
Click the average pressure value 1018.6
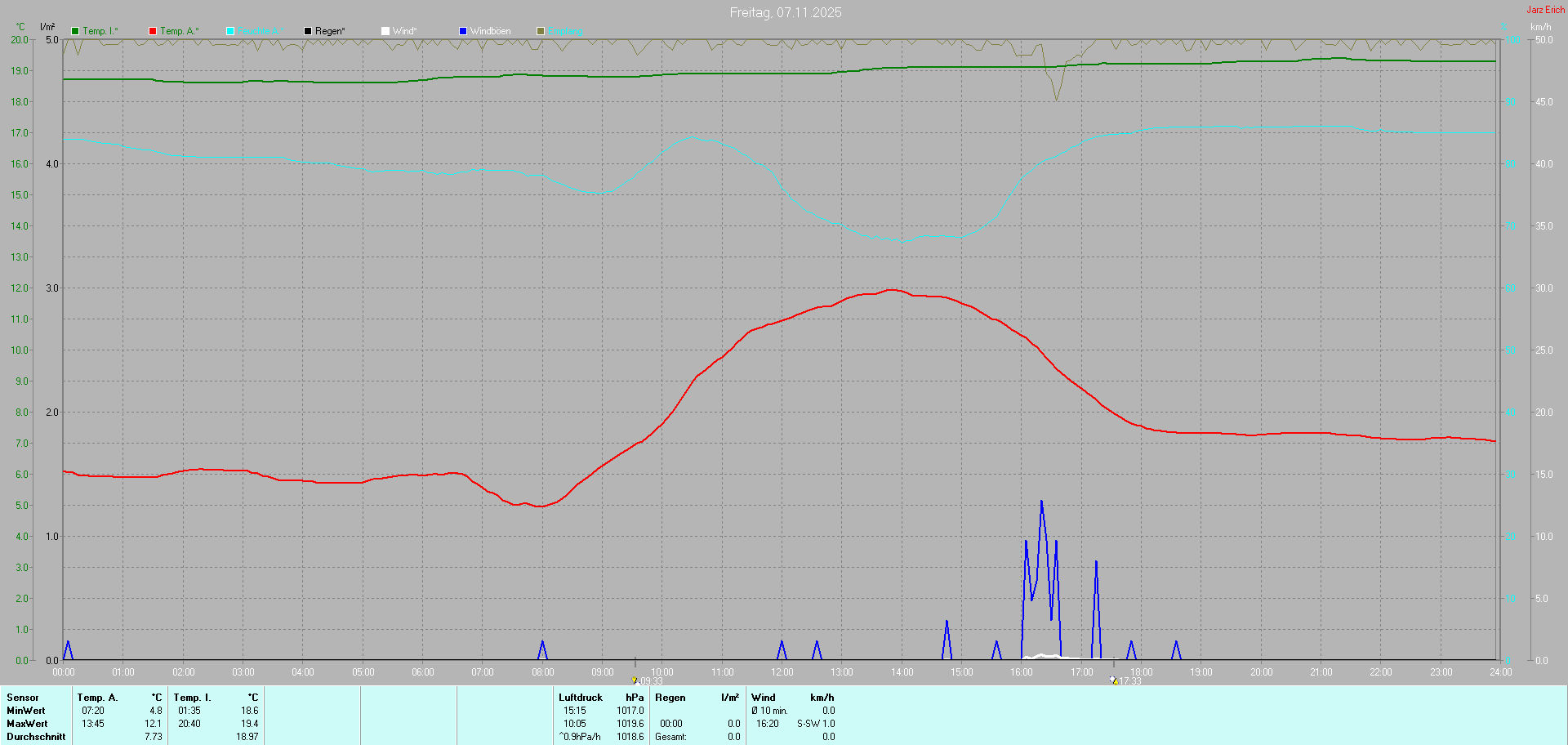[x=630, y=737]
